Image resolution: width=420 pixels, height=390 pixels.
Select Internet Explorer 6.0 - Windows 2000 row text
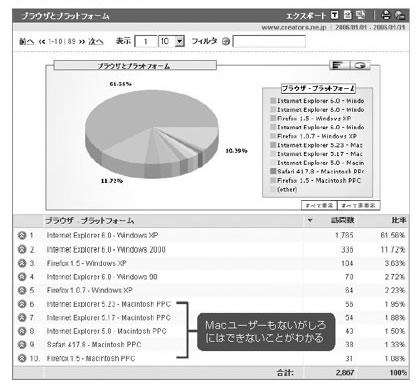(106, 249)
